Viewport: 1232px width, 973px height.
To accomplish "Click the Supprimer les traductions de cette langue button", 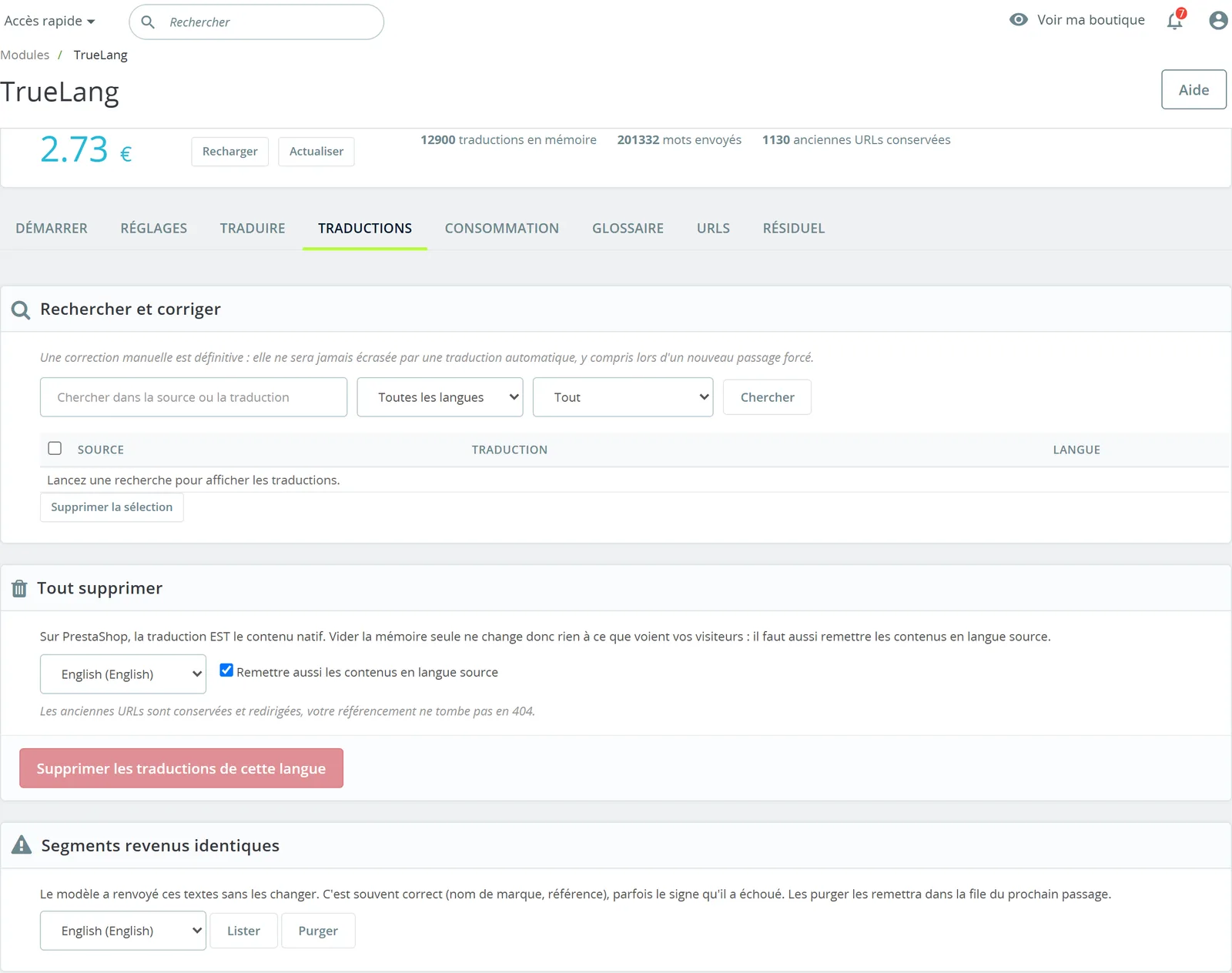I will (x=182, y=768).
